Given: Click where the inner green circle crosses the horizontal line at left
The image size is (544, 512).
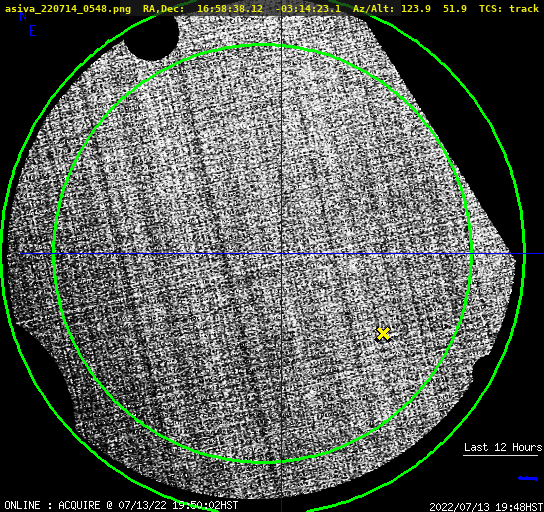Looking at the screenshot, I should coord(54,254).
